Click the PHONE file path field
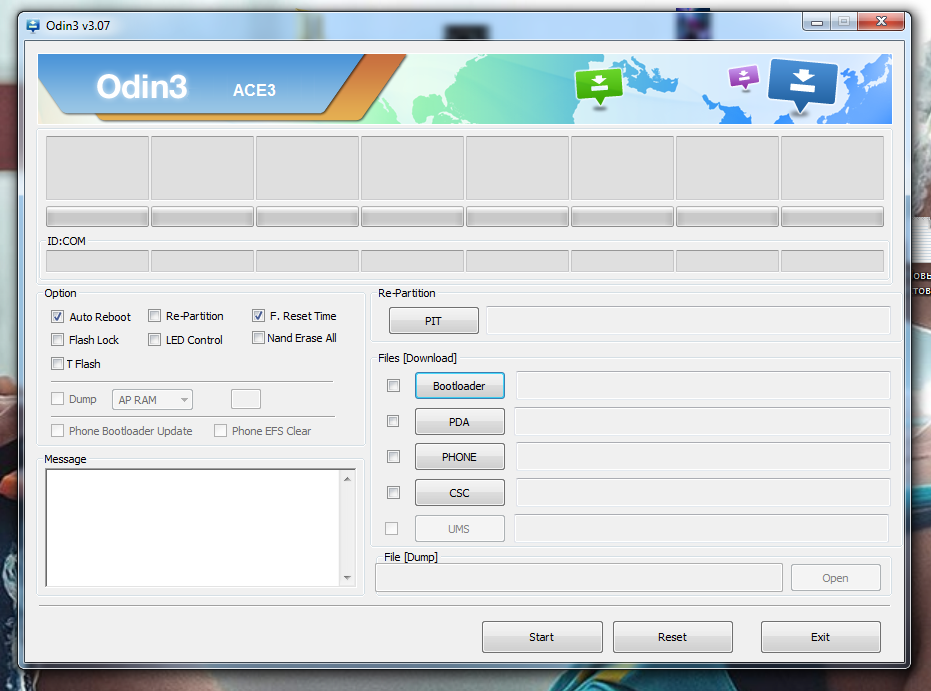The height and width of the screenshot is (691, 931). click(x=703, y=457)
